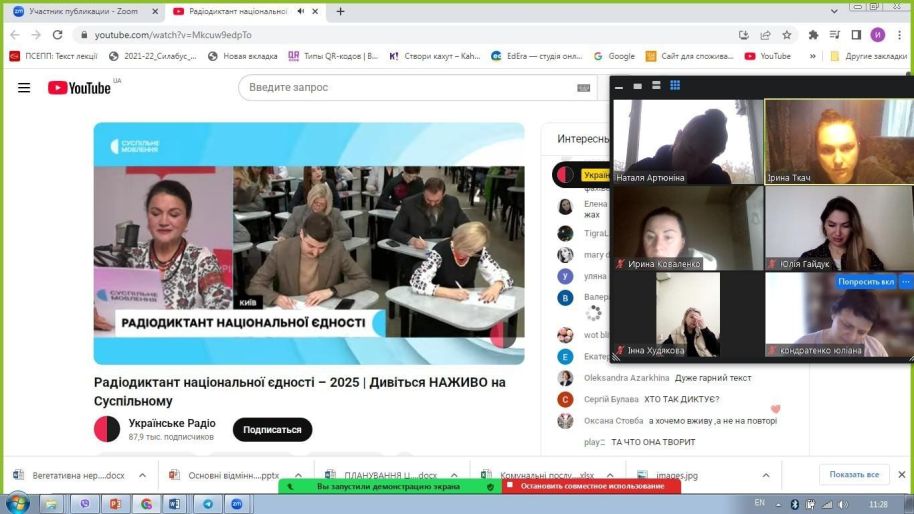Open the YouTube hamburger guide menu
Viewport: 914px width, 514px height.
24,88
